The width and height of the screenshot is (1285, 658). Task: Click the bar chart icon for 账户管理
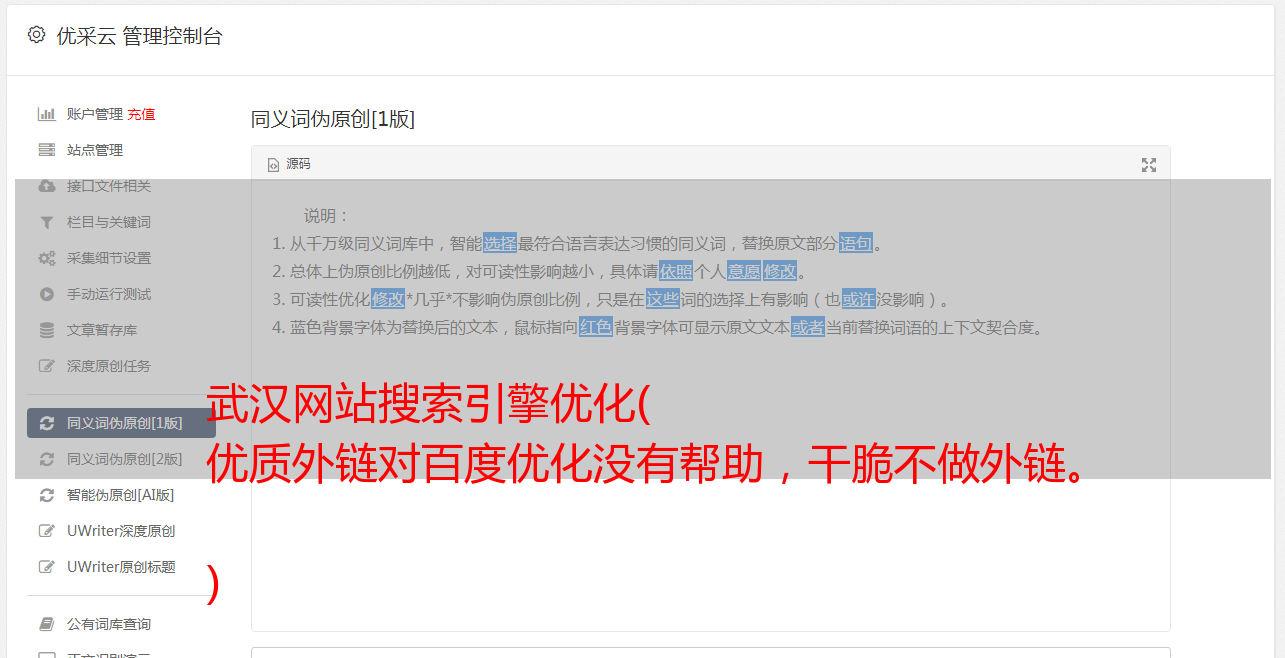click(46, 114)
